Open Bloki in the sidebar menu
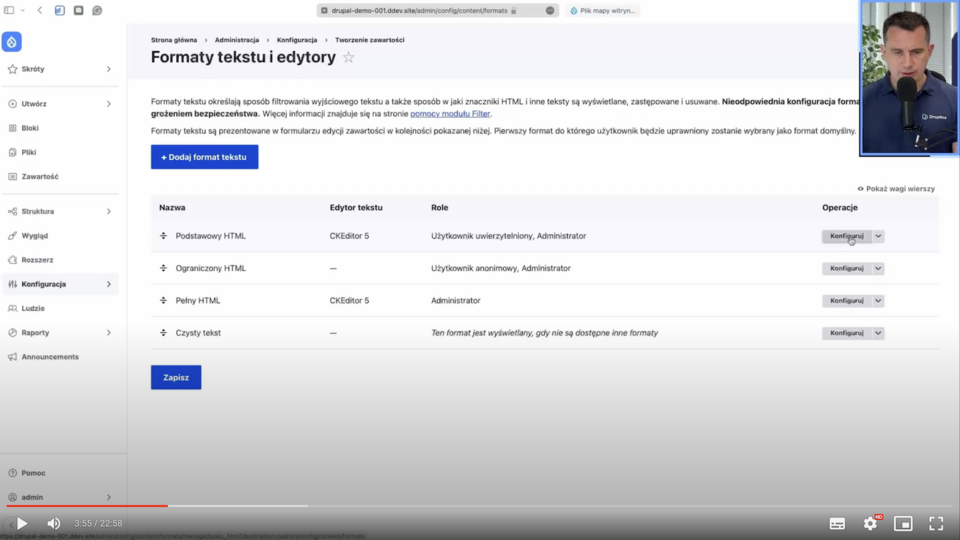This screenshot has width=960, height=540. click(30, 128)
